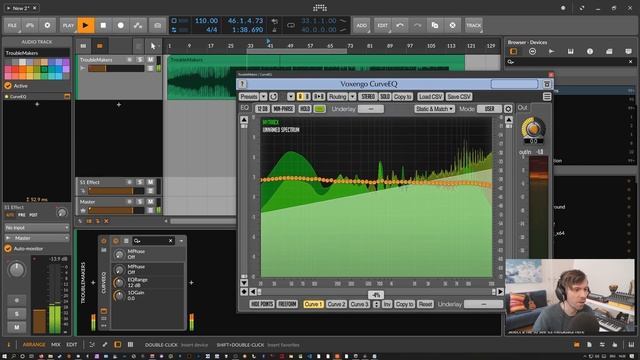This screenshot has height=360, width=640.
Task: Adjust the Master track volume fader
Action: pyautogui.click(x=116, y=211)
